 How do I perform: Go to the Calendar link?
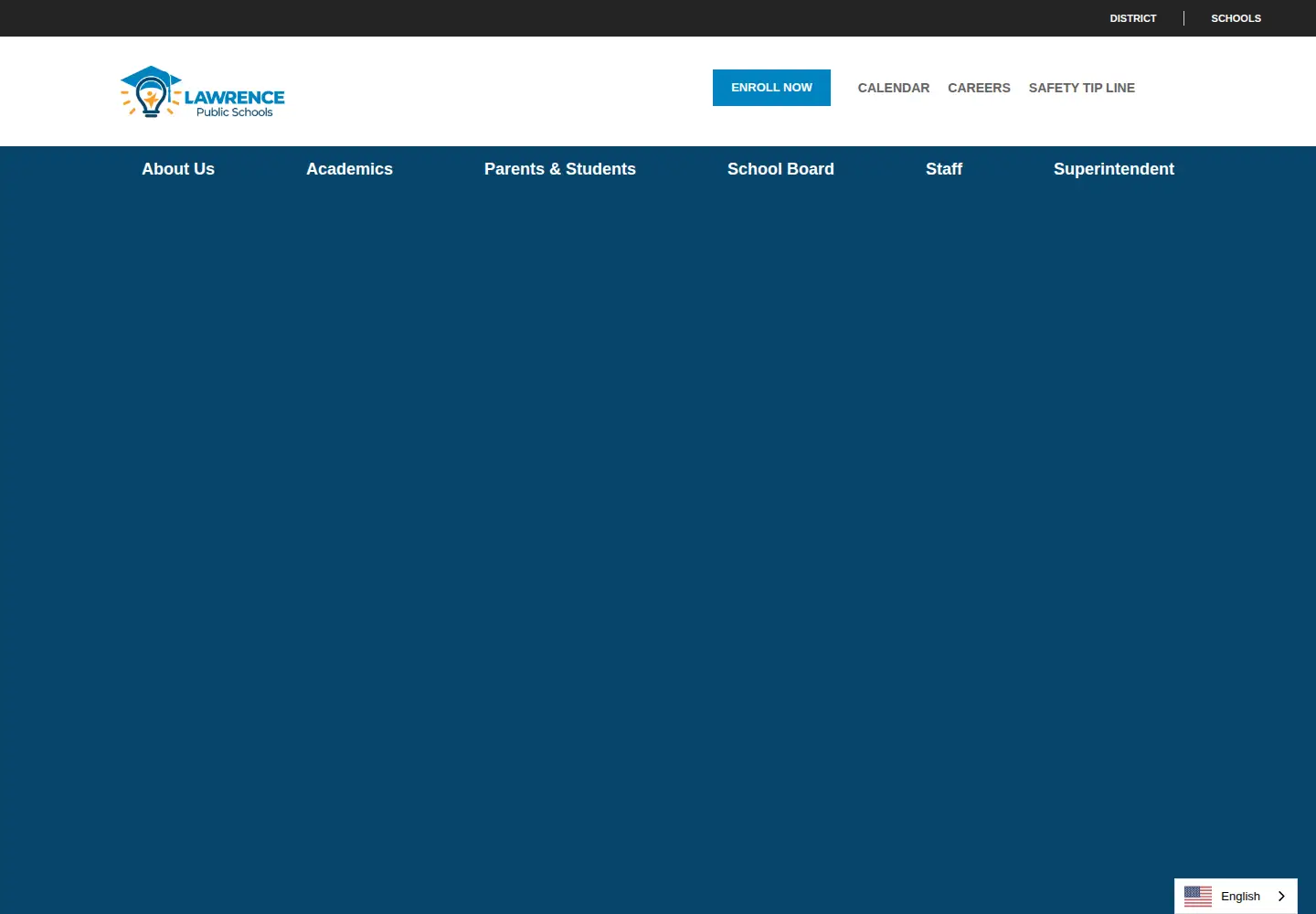[894, 88]
